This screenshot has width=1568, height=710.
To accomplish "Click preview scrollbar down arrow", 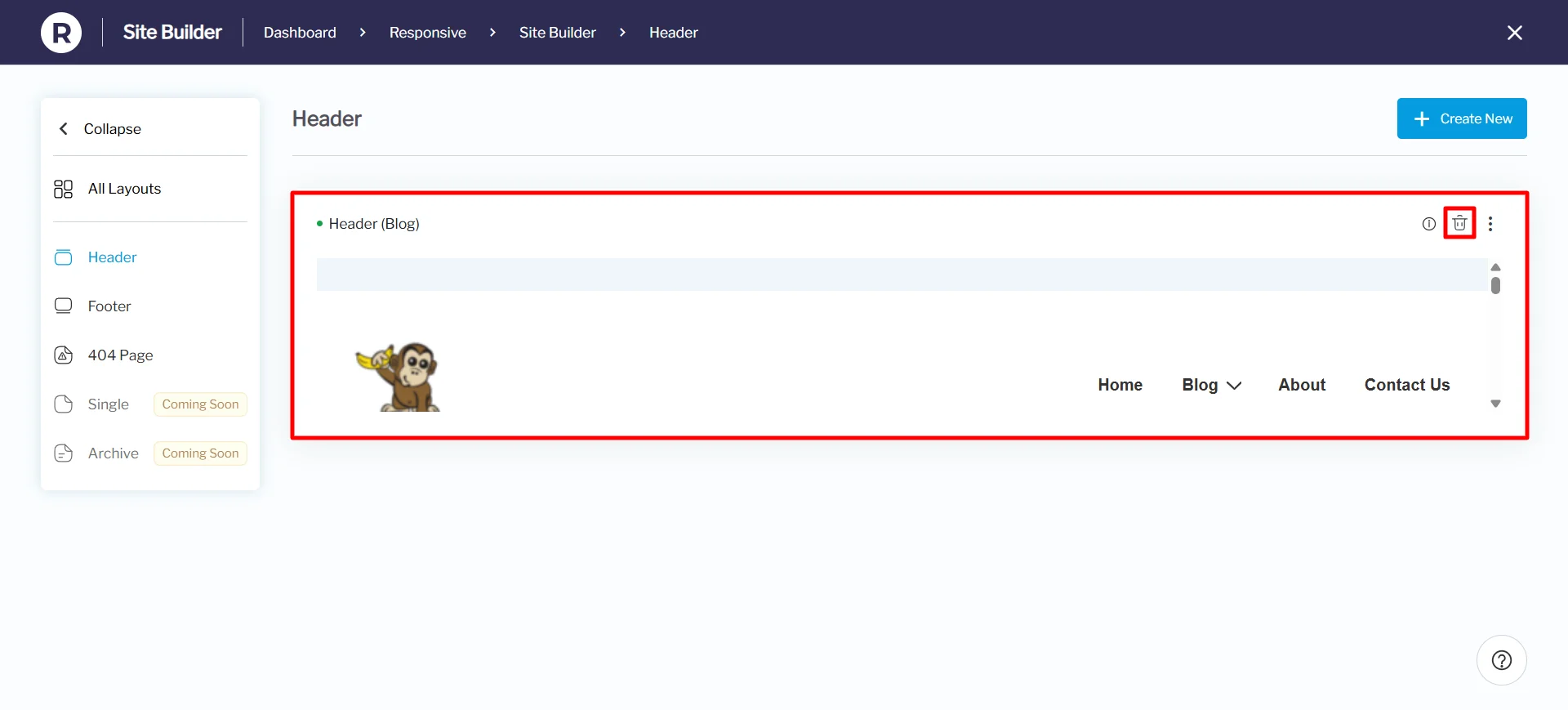I will click(x=1495, y=404).
